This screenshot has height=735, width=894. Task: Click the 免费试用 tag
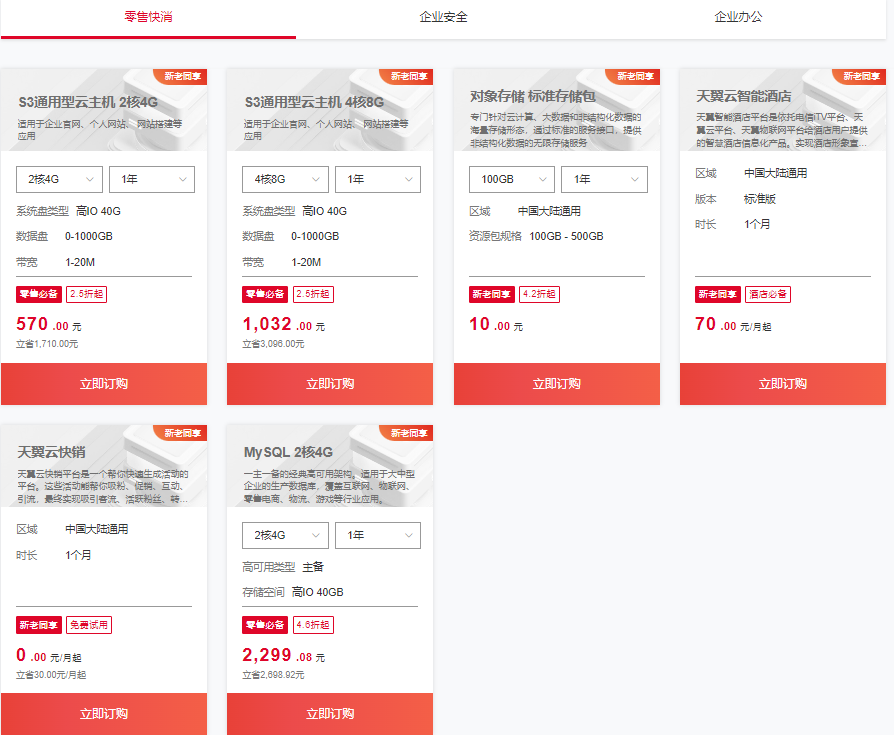point(89,625)
